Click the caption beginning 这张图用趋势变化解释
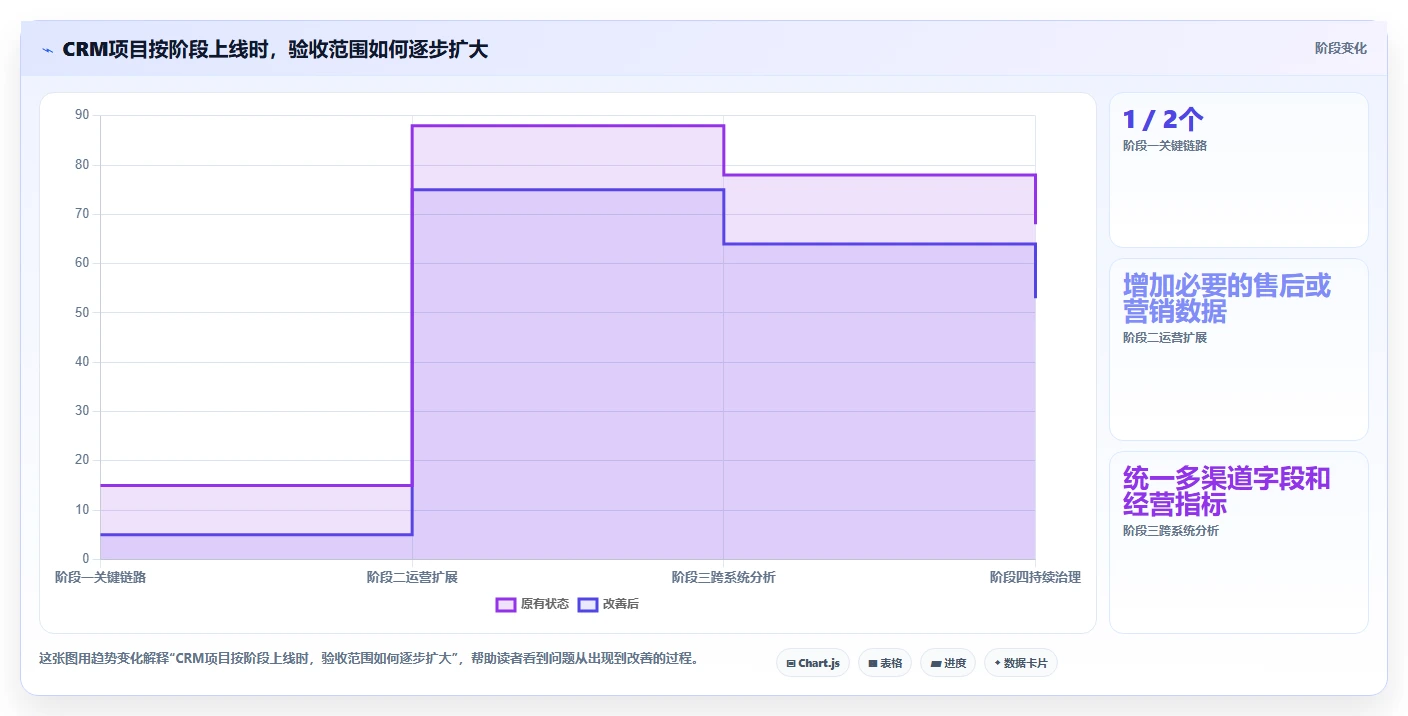 [x=368, y=658]
